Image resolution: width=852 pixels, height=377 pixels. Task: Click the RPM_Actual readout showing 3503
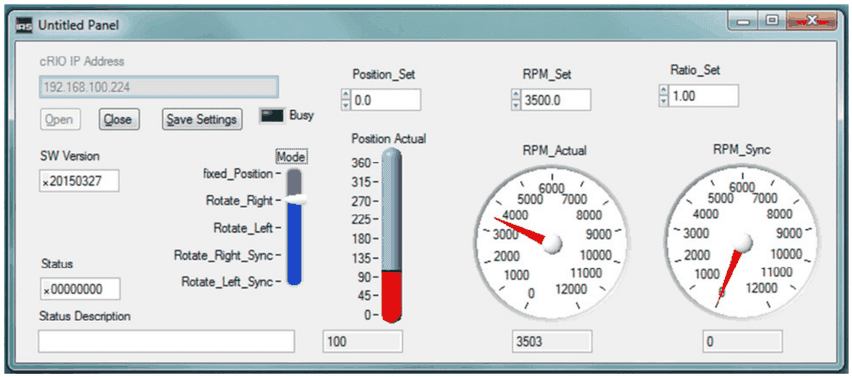pos(552,341)
